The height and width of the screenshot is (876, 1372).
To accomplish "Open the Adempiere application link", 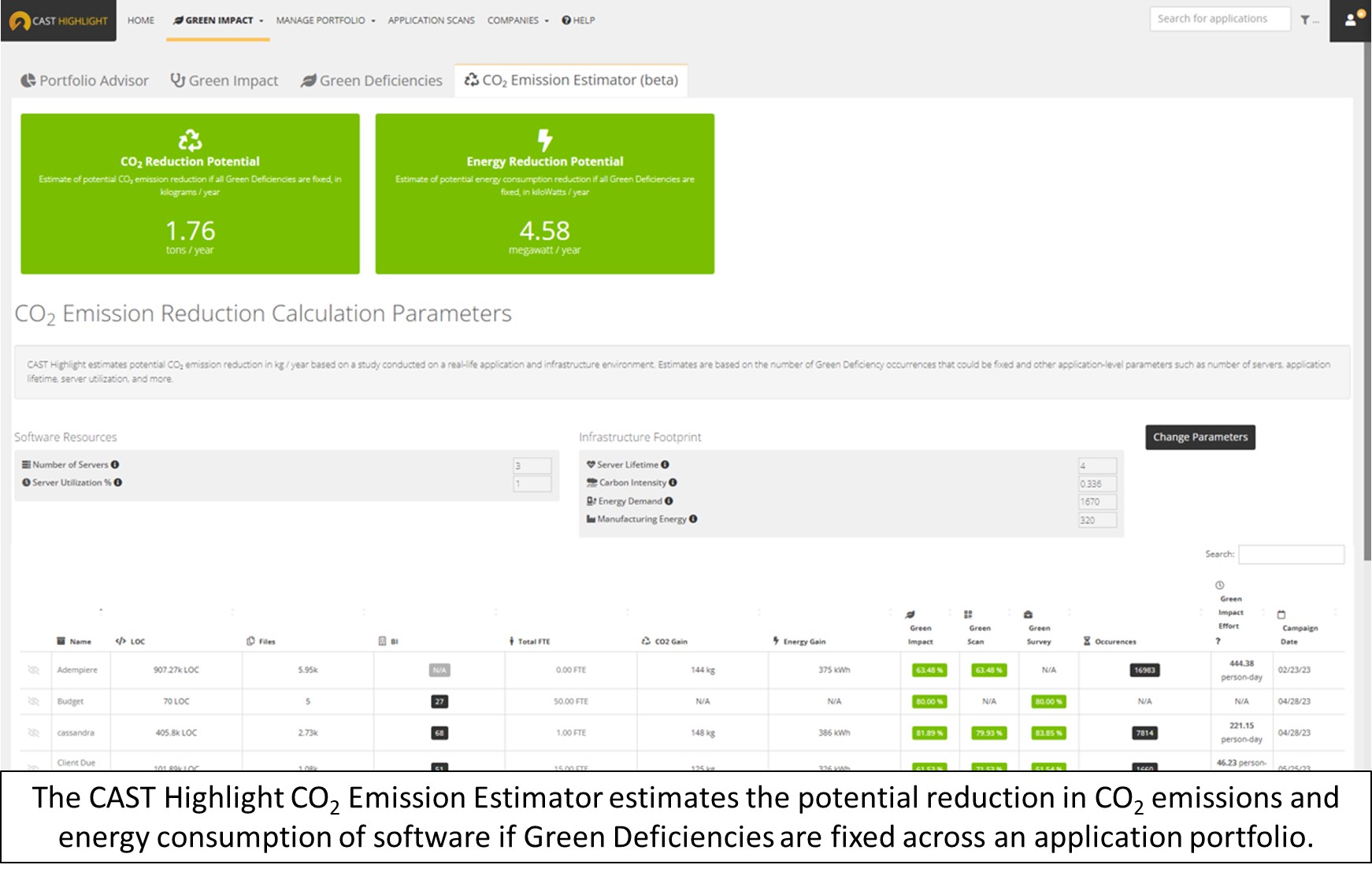I will click(77, 670).
